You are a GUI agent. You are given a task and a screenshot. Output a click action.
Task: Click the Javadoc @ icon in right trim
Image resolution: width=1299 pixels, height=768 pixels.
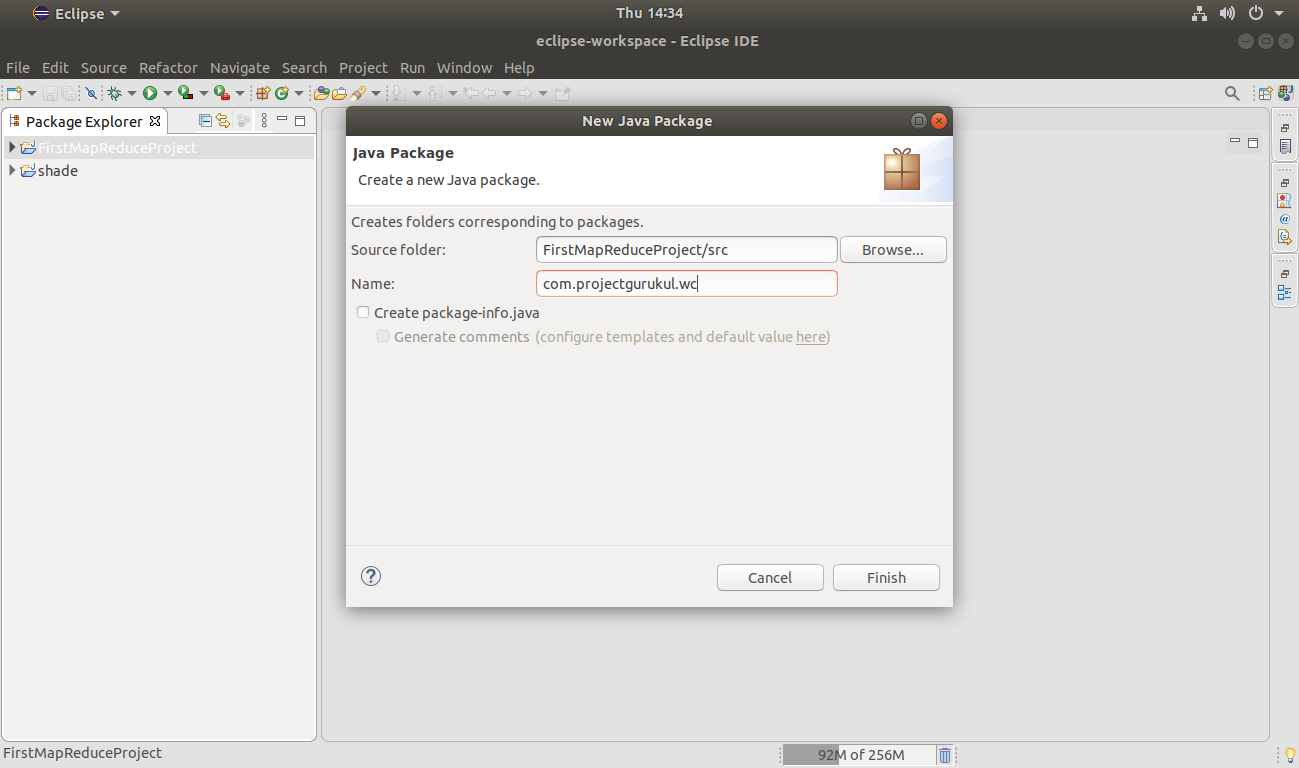pos(1285,219)
